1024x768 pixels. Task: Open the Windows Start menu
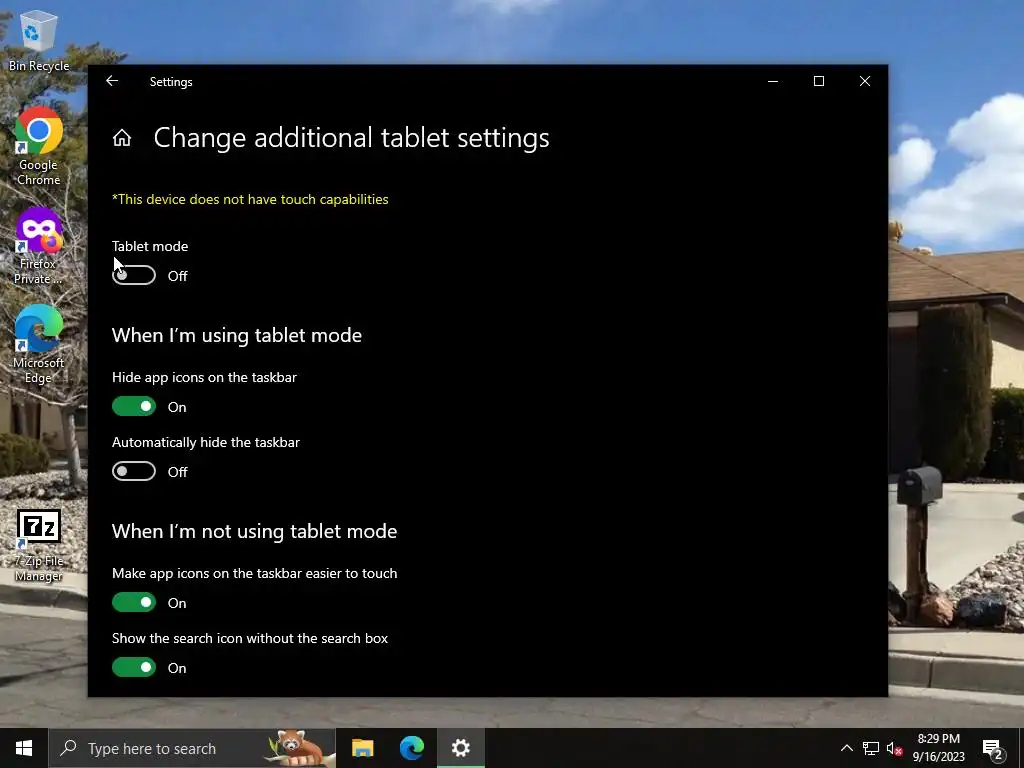[x=24, y=748]
